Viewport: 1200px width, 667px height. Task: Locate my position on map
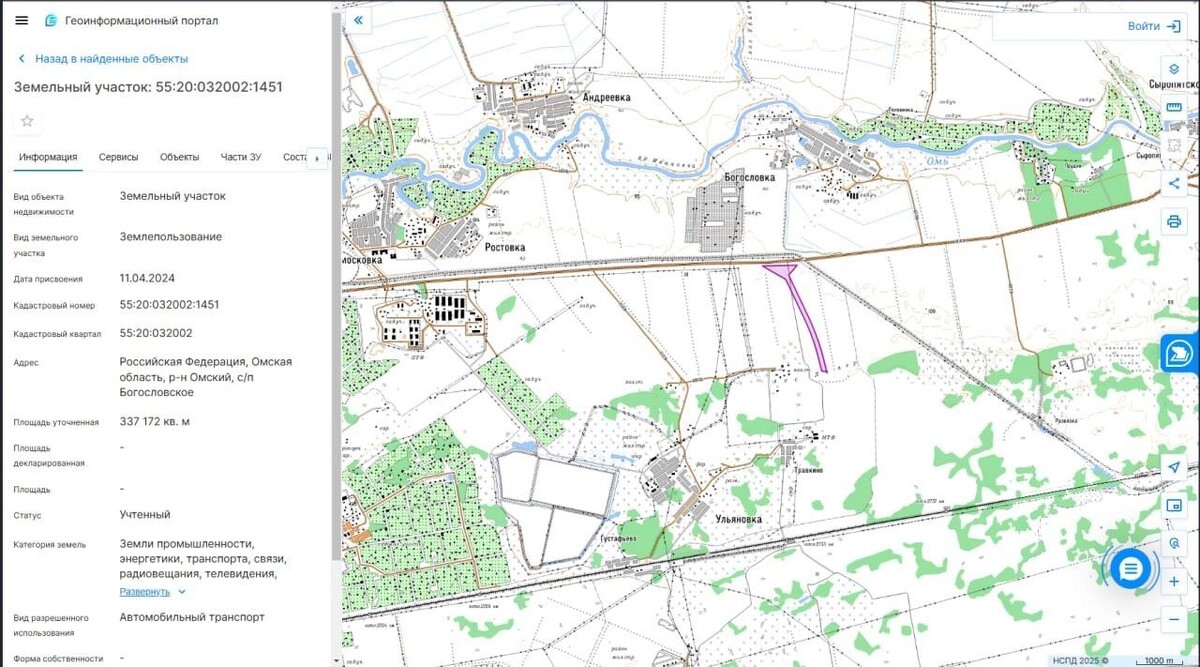click(1174, 467)
